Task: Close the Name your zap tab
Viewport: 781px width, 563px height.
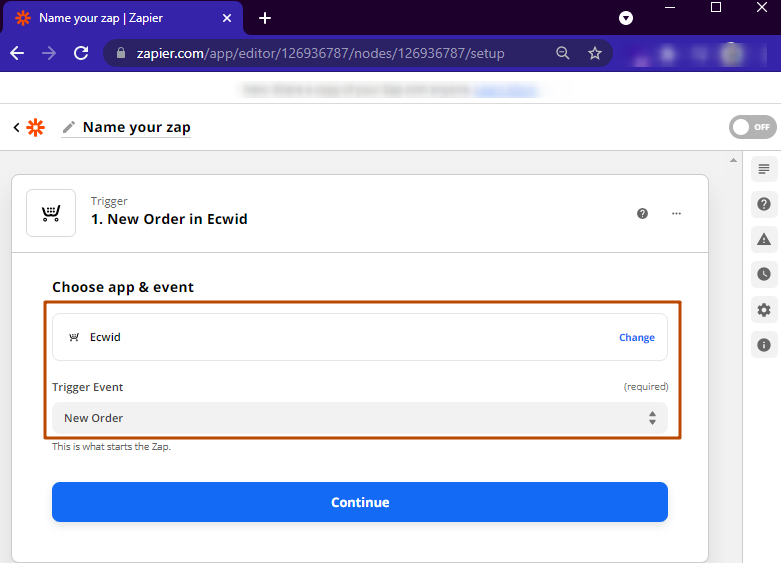Action: pos(227,18)
